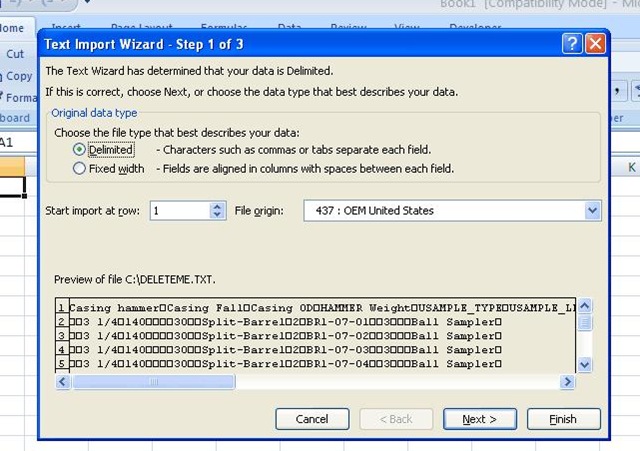Close the Text Import Wizard dialog
This screenshot has width=640, height=451.
(x=596, y=43)
